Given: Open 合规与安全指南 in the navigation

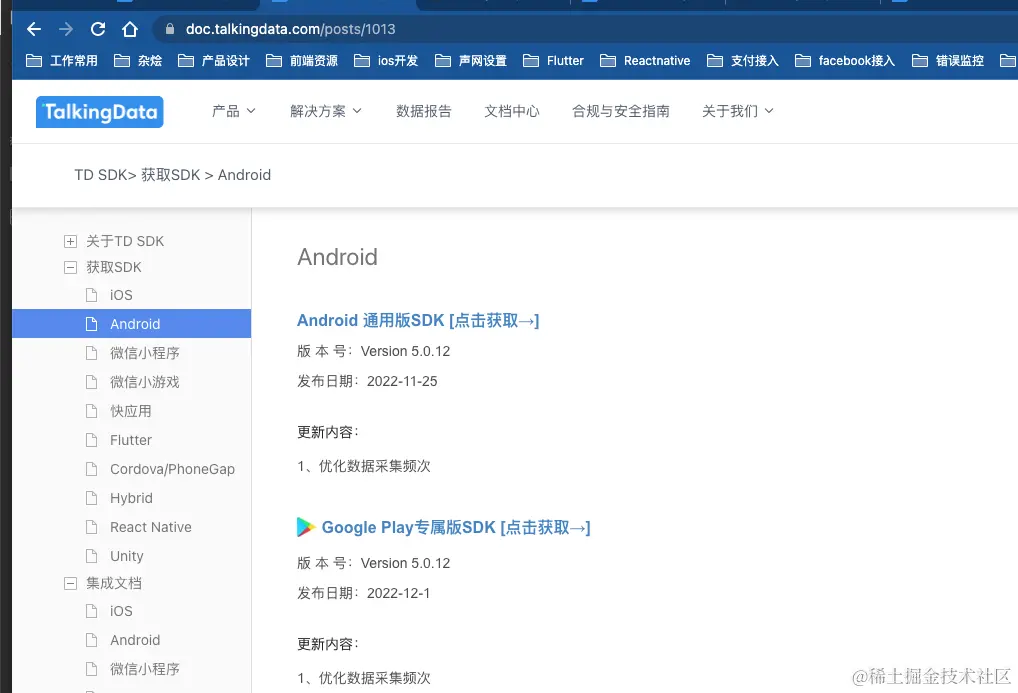Looking at the screenshot, I should [621, 111].
